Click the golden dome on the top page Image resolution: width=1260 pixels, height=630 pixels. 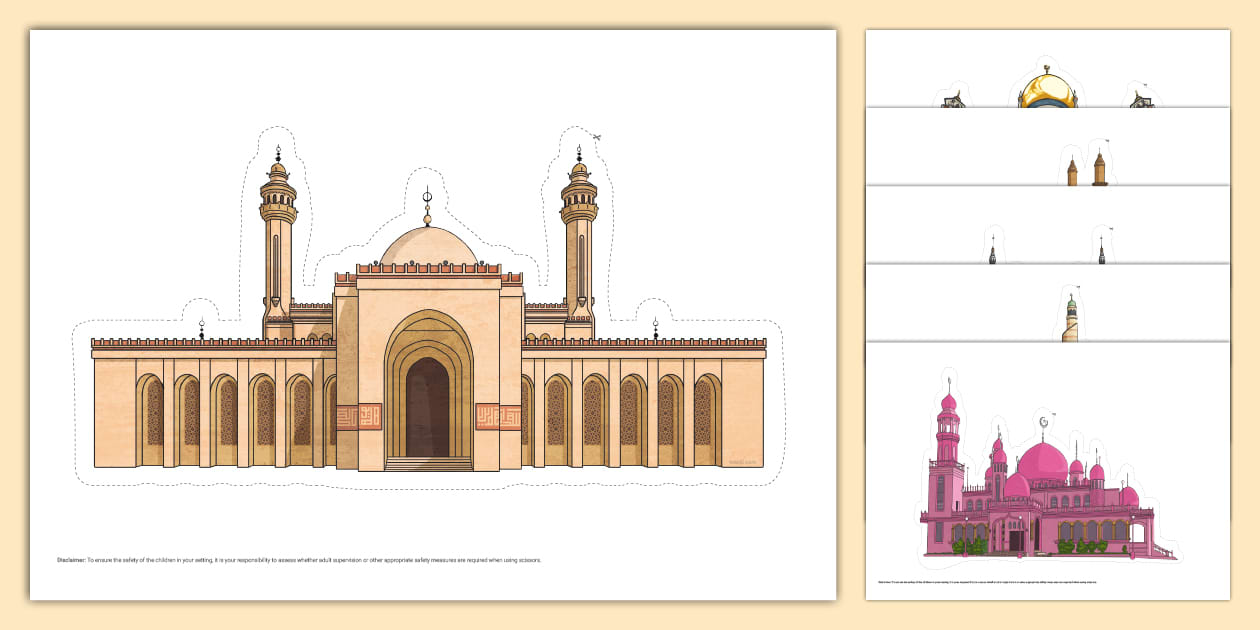(1047, 90)
